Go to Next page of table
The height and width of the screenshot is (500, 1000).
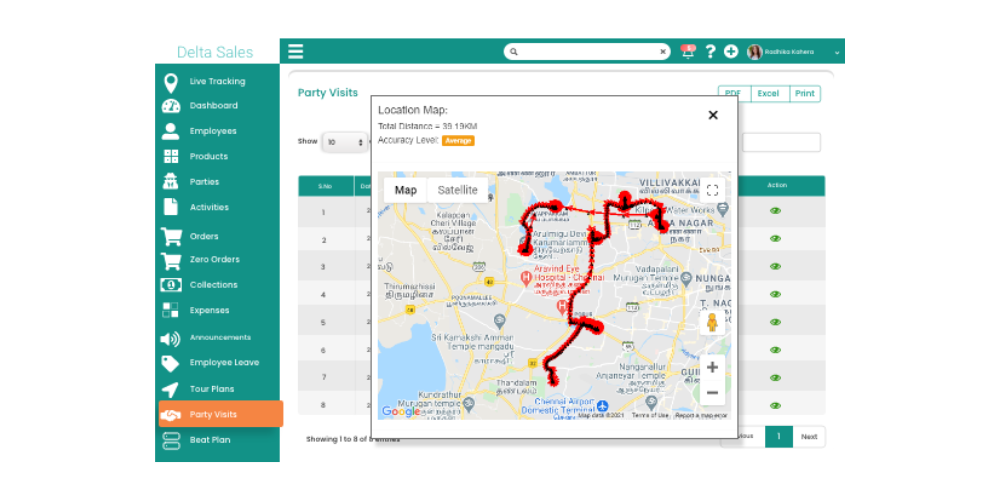[809, 437]
